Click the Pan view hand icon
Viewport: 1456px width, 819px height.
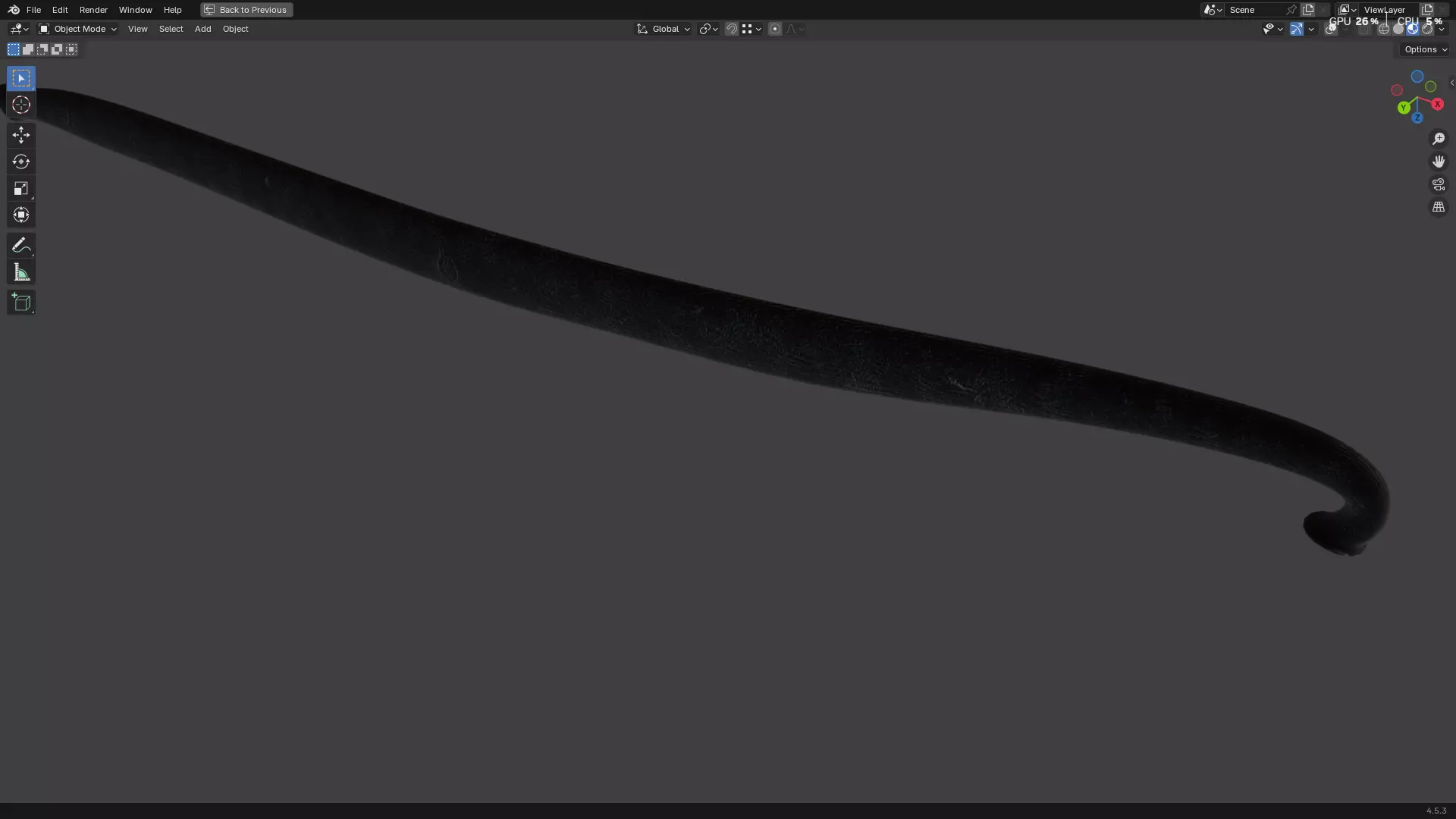pos(1439,162)
